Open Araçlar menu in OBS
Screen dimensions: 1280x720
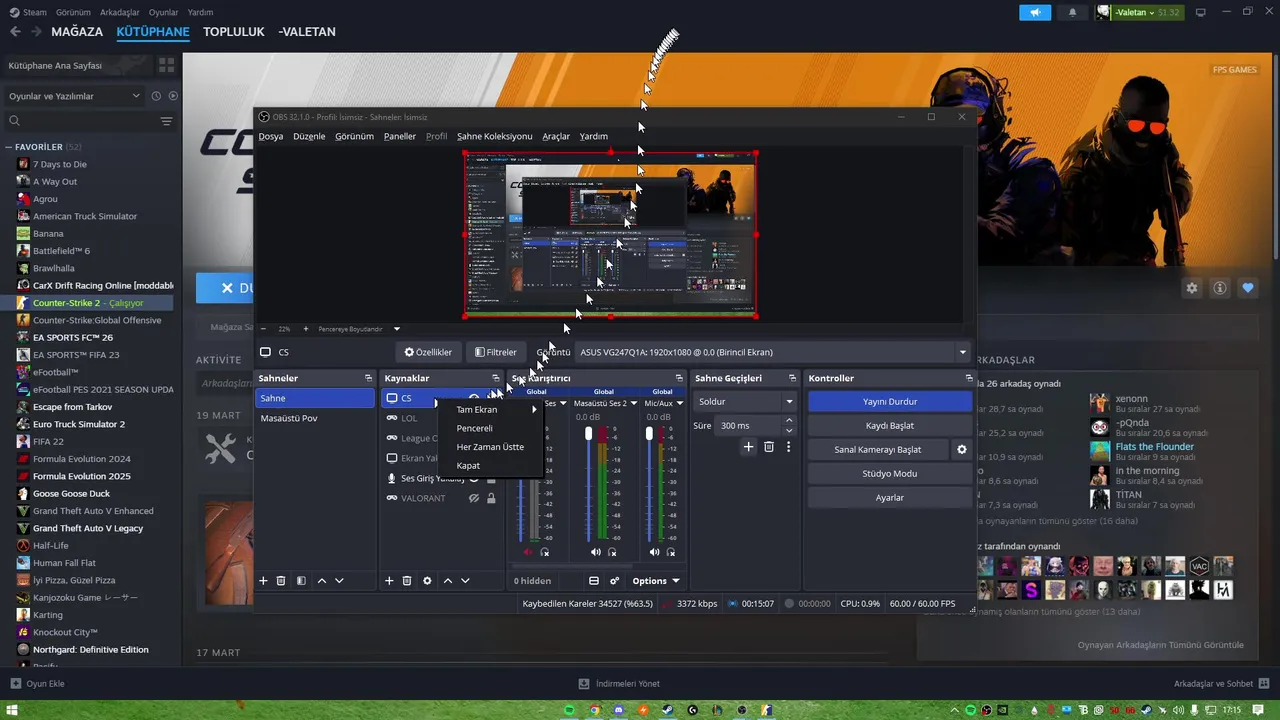tap(556, 136)
